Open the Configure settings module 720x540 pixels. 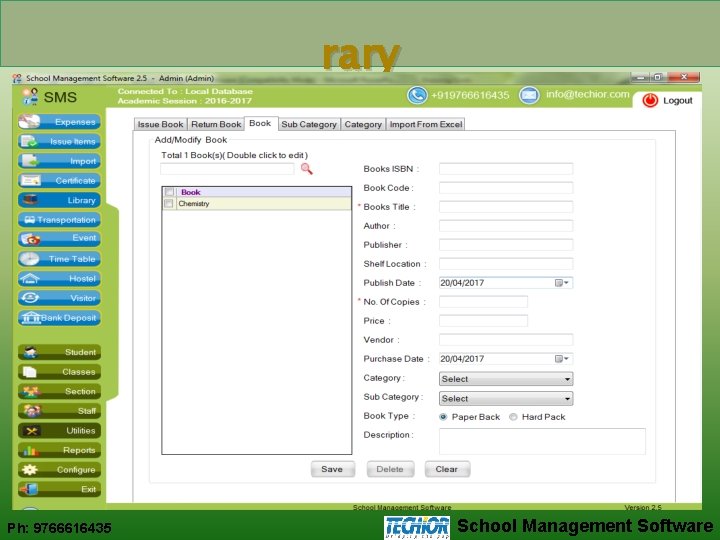pos(59,470)
